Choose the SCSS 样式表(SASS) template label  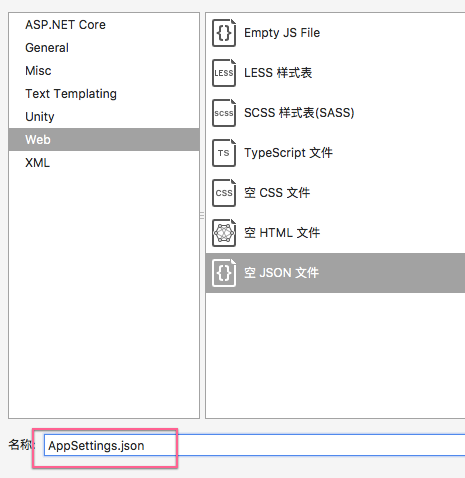(x=299, y=113)
